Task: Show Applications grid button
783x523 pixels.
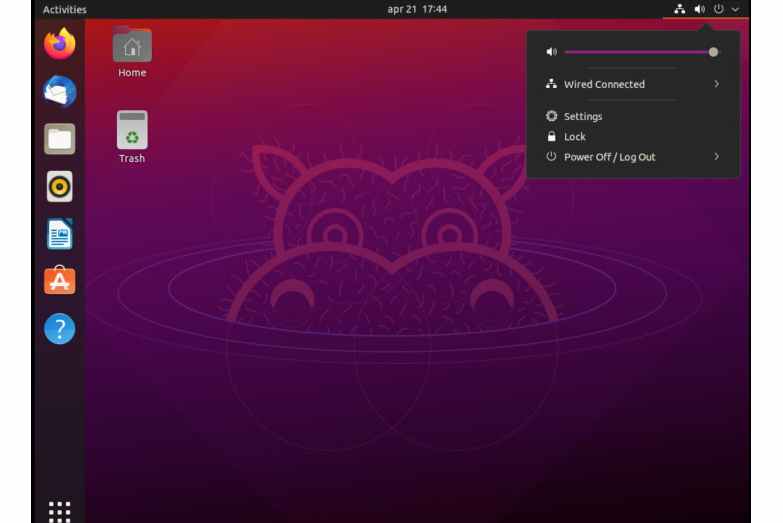Action: tap(60, 510)
